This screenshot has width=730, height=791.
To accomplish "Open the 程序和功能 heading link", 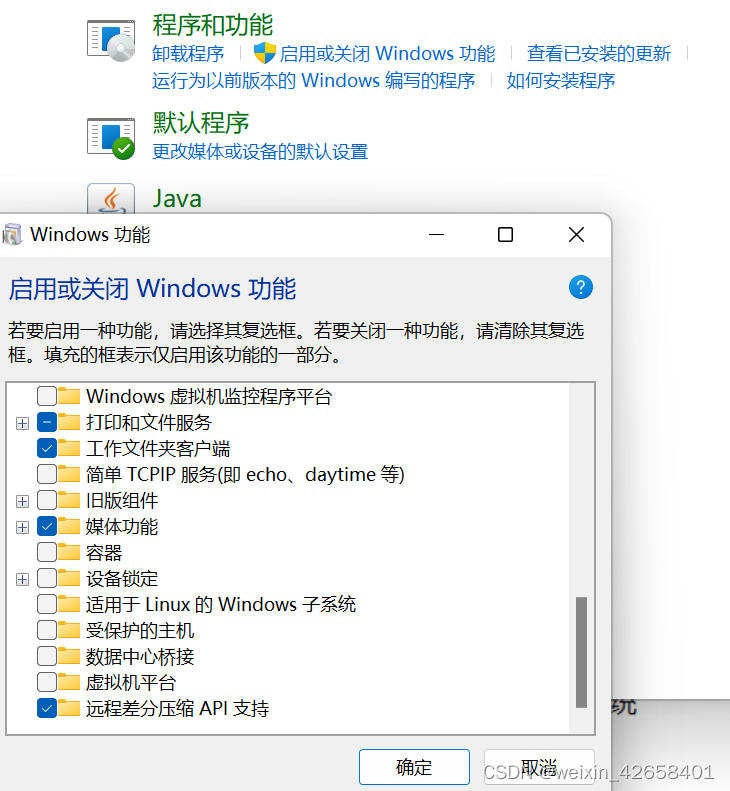I will 213,25.
